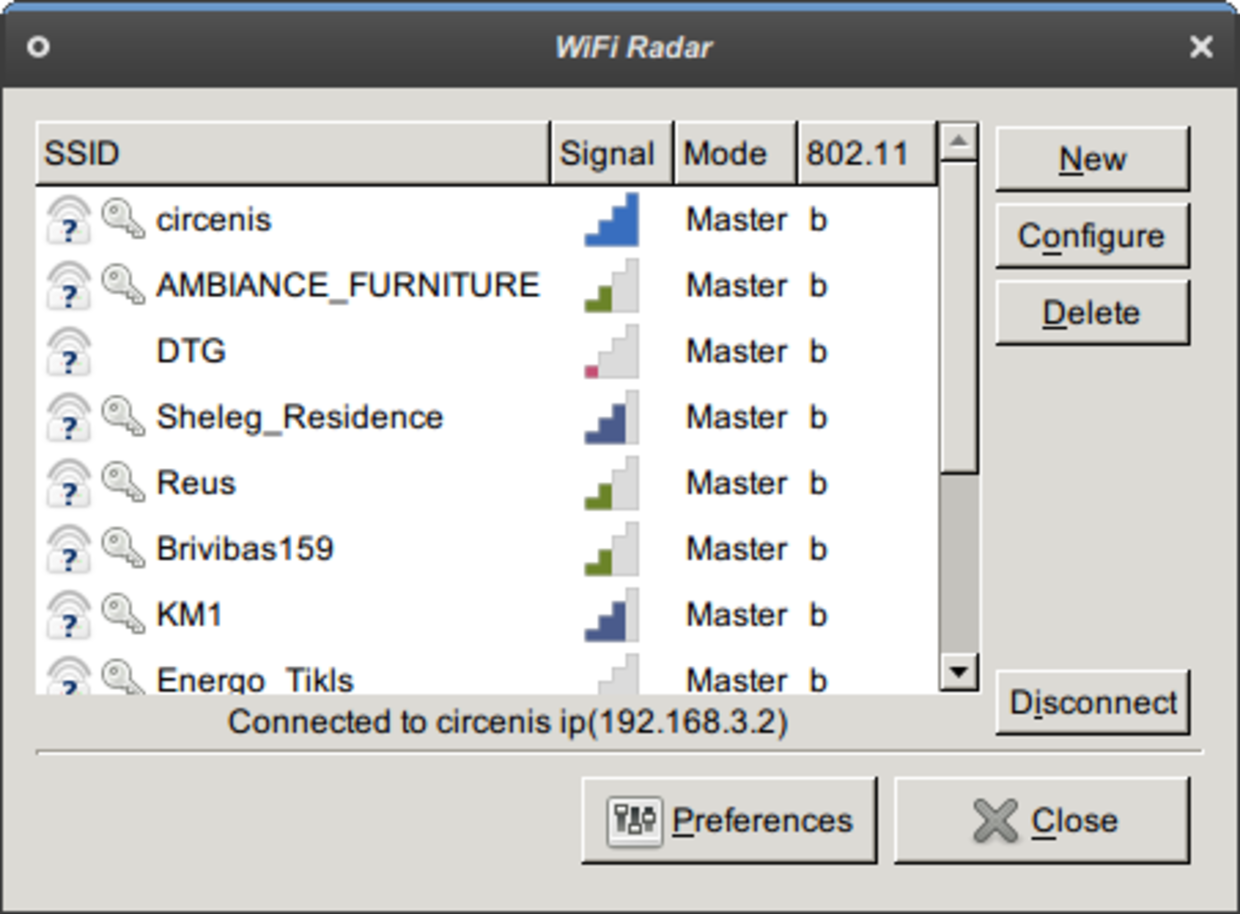This screenshot has height=914, width=1240.
Task: Click the Mode column header
Action: coord(735,154)
